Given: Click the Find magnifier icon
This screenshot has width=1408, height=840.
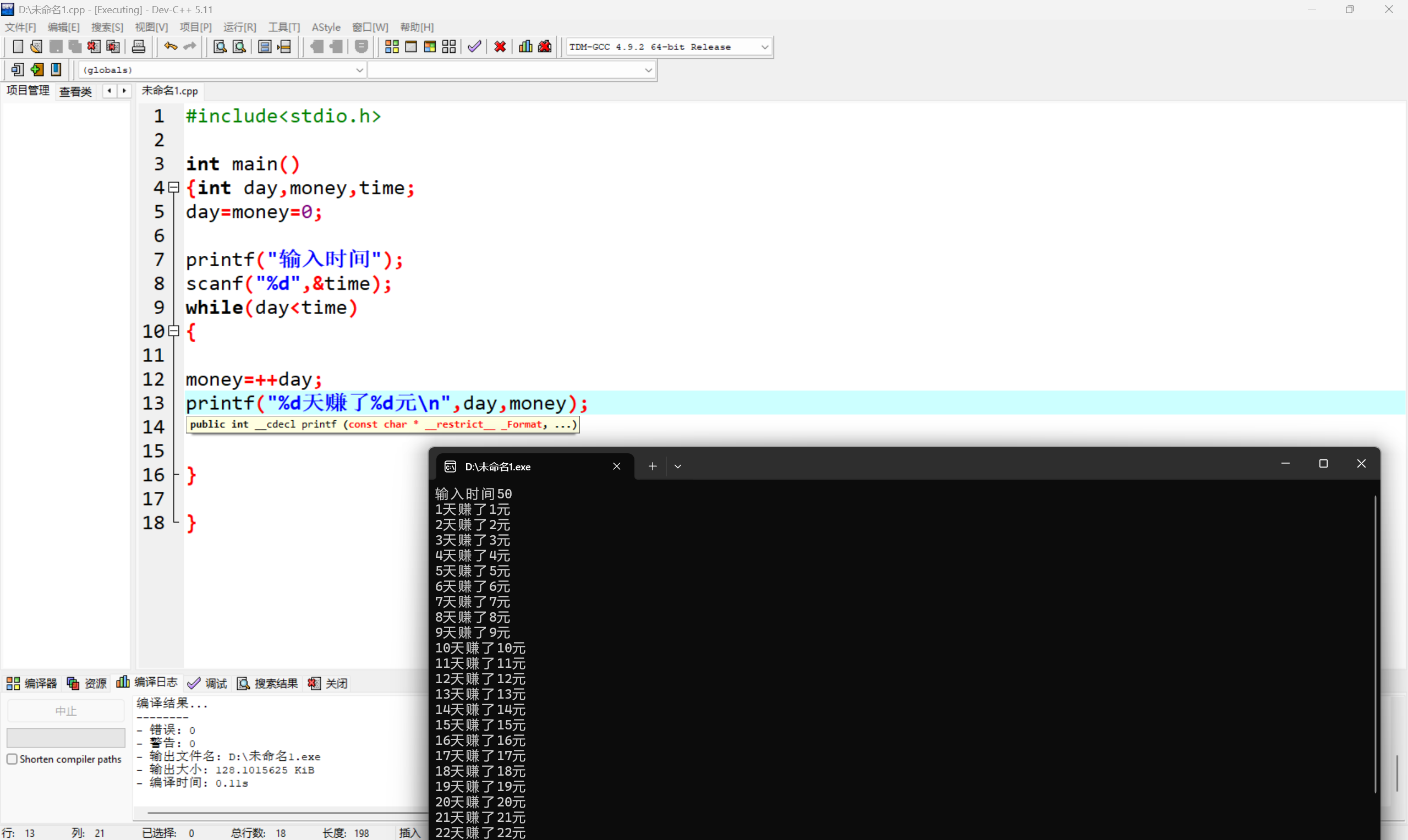Looking at the screenshot, I should point(220,47).
